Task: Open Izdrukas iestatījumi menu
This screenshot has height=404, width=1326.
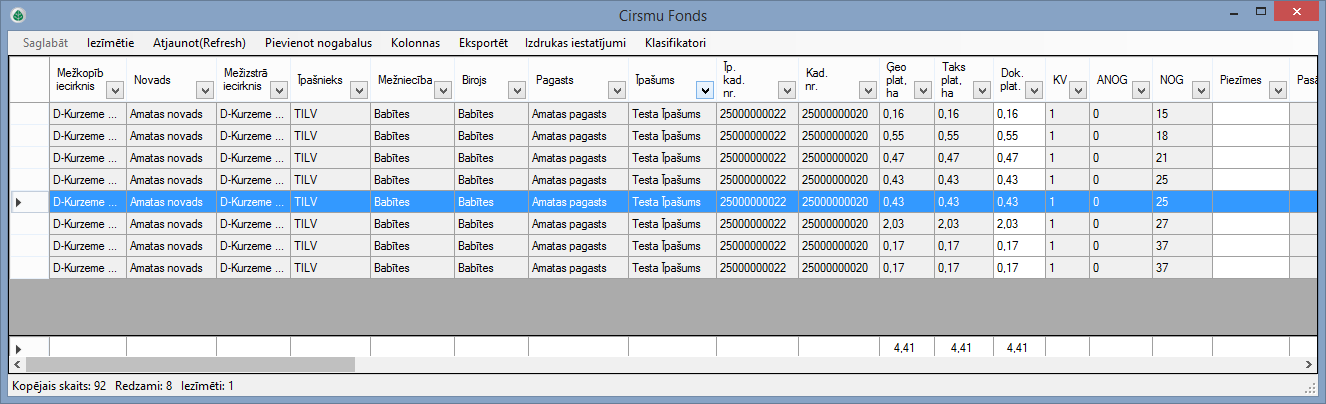Action: pyautogui.click(x=575, y=43)
